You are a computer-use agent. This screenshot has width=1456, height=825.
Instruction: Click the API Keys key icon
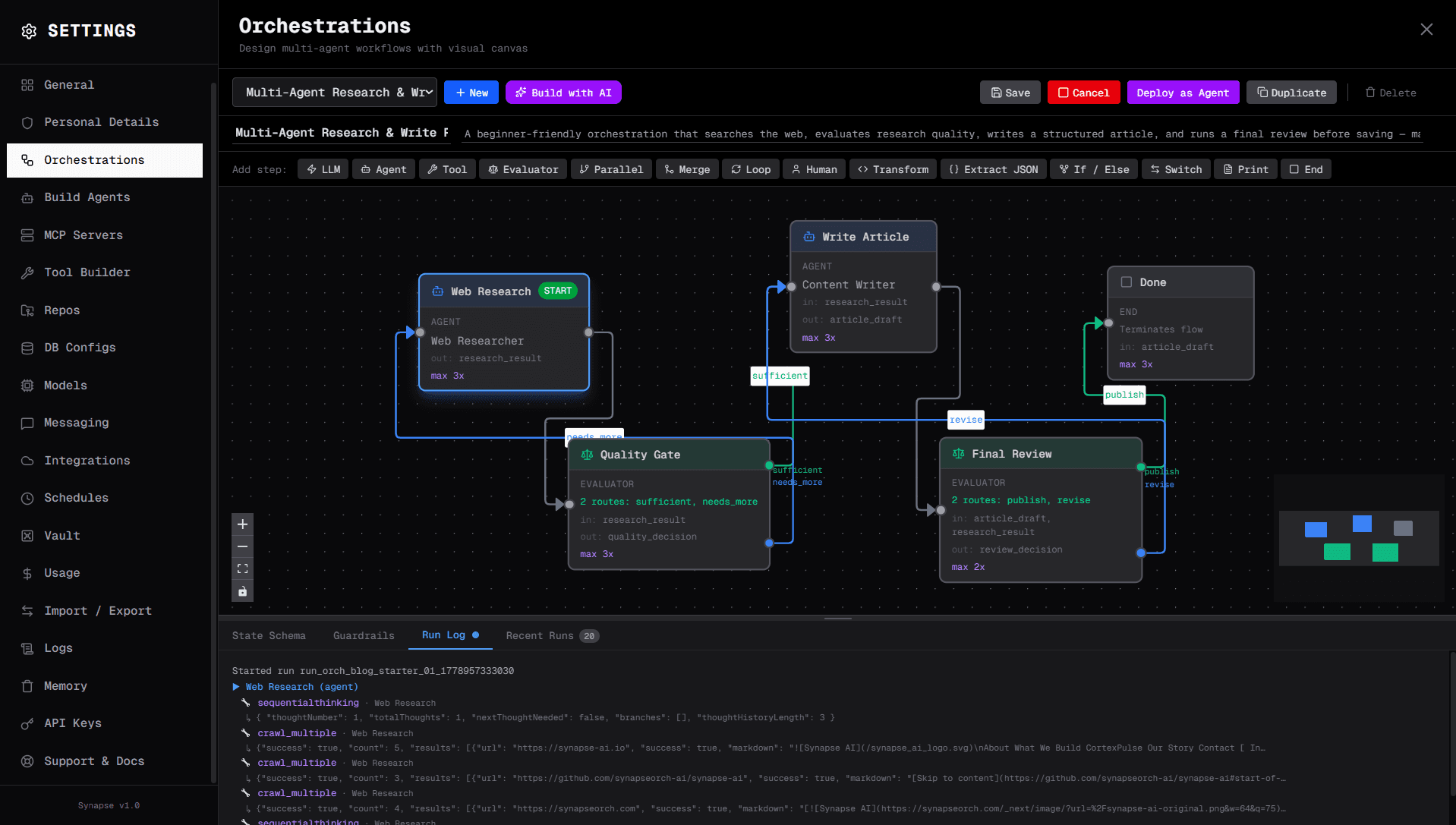(x=27, y=723)
